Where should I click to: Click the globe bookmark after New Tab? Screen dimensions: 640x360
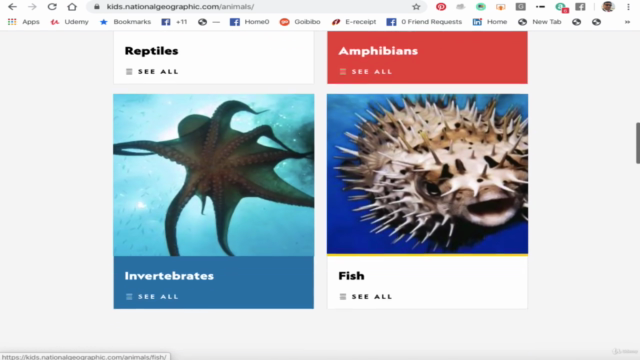pyautogui.click(x=576, y=22)
